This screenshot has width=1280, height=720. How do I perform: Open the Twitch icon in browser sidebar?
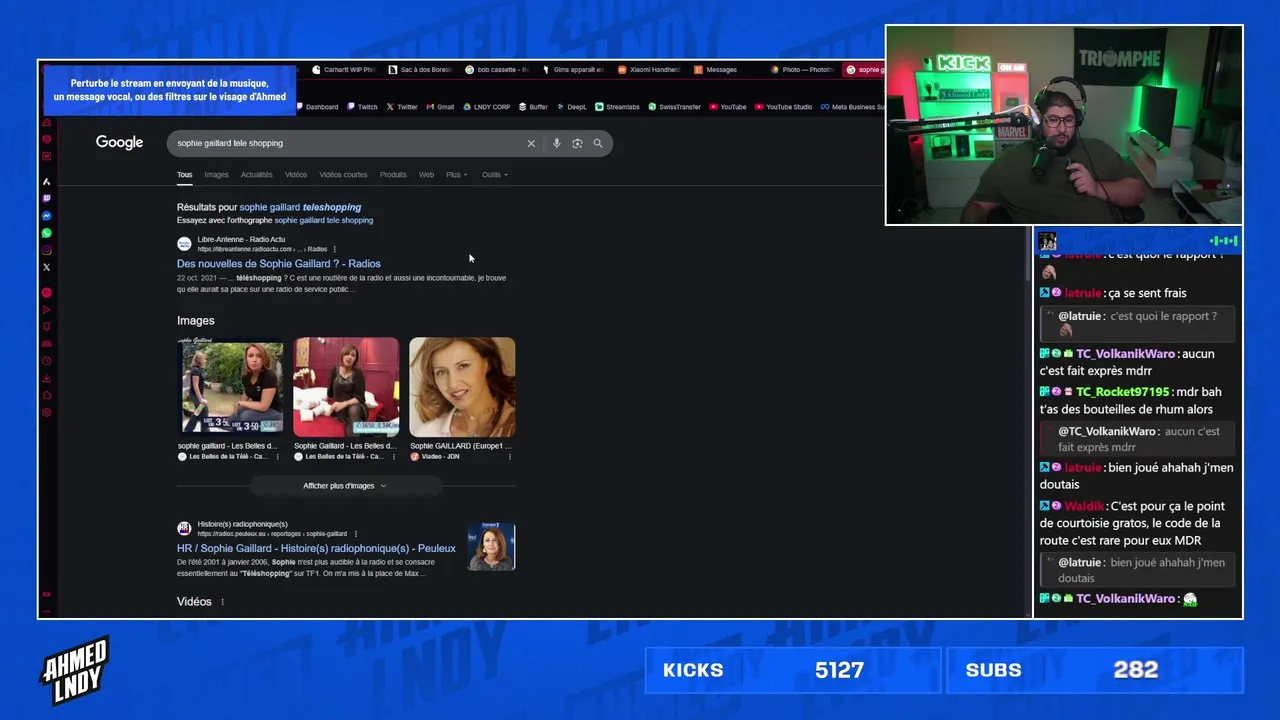click(x=46, y=199)
